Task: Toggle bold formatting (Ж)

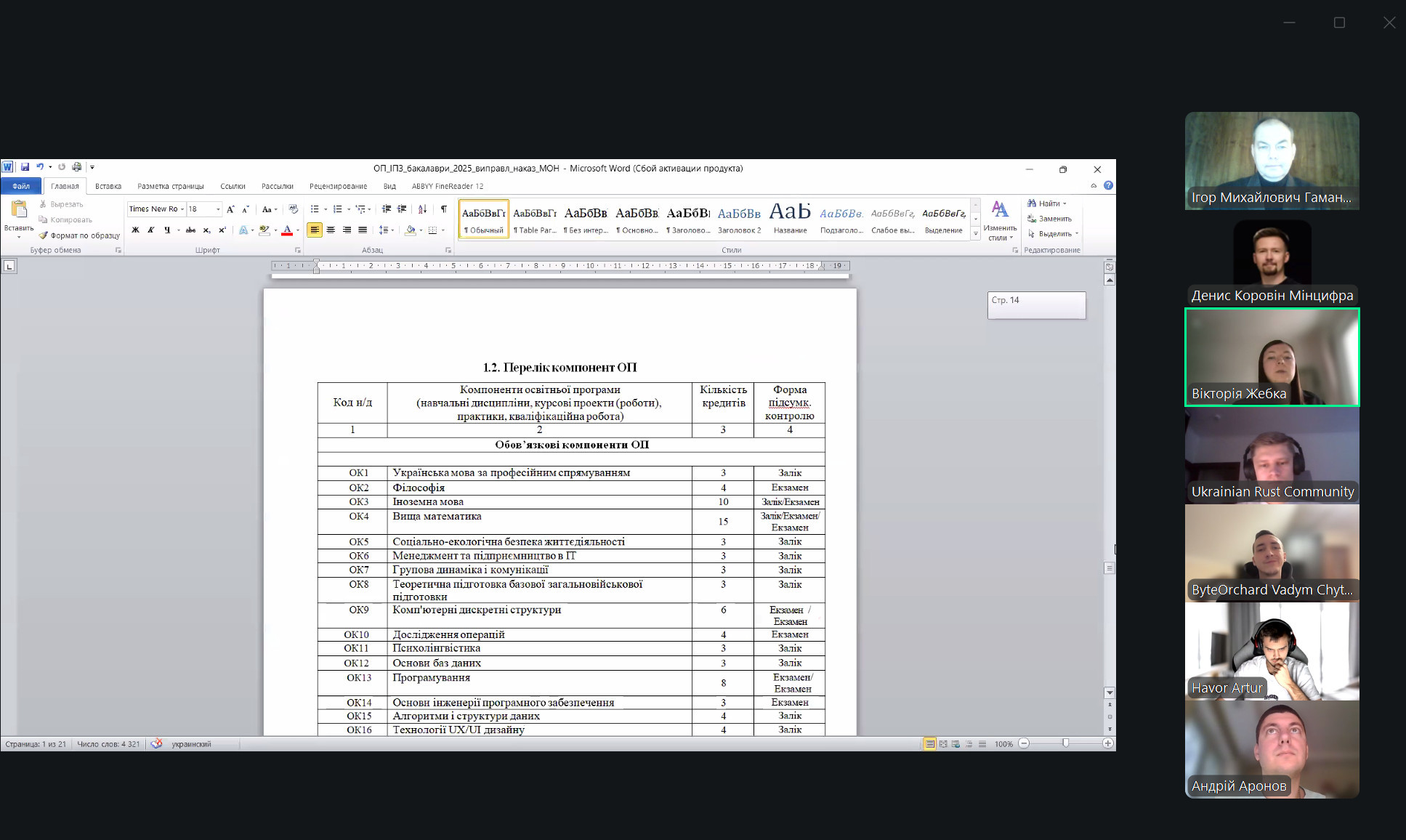Action: [135, 230]
